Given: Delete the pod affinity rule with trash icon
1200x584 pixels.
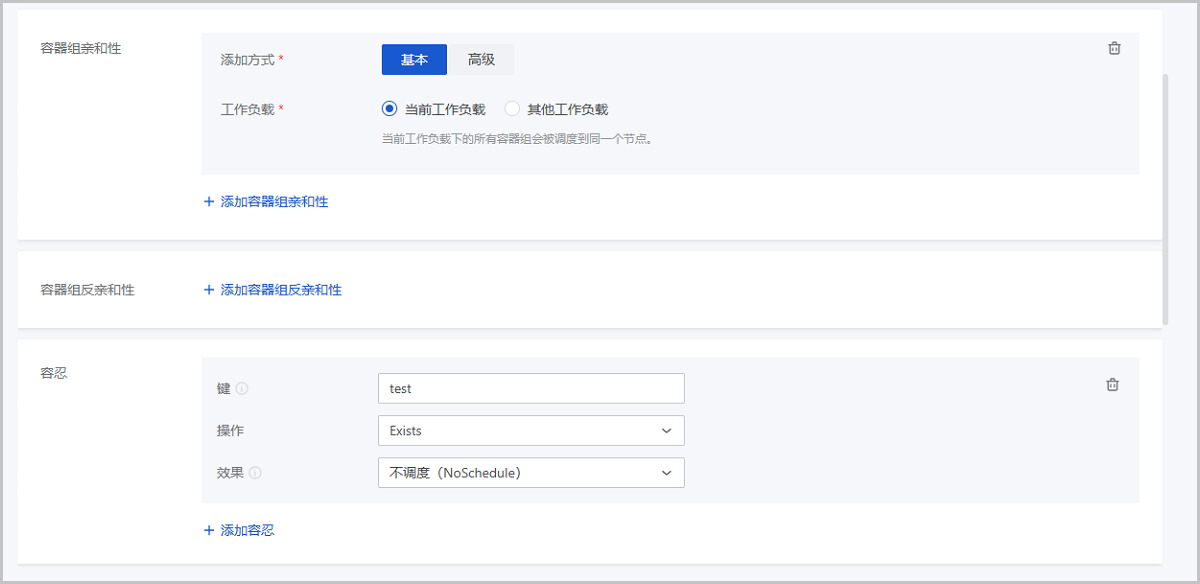Looking at the screenshot, I should tap(1114, 48).
